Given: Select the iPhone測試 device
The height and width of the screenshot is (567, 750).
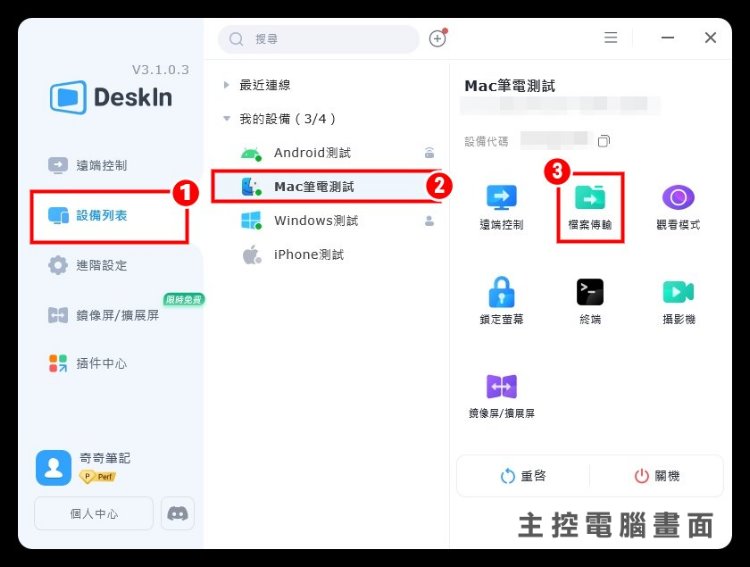Looking at the screenshot, I should [x=326, y=255].
